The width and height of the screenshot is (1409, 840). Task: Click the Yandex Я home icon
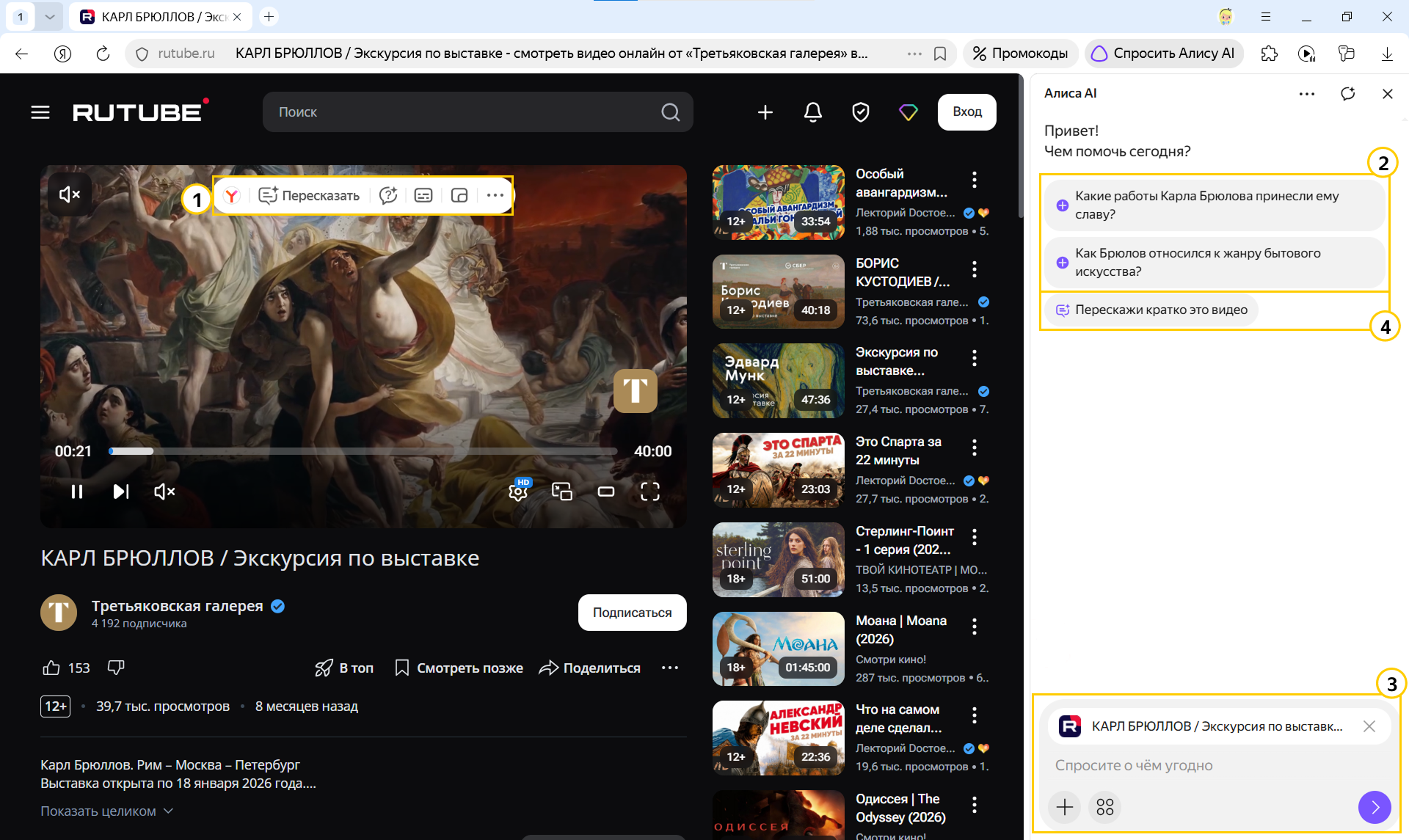pos(63,54)
